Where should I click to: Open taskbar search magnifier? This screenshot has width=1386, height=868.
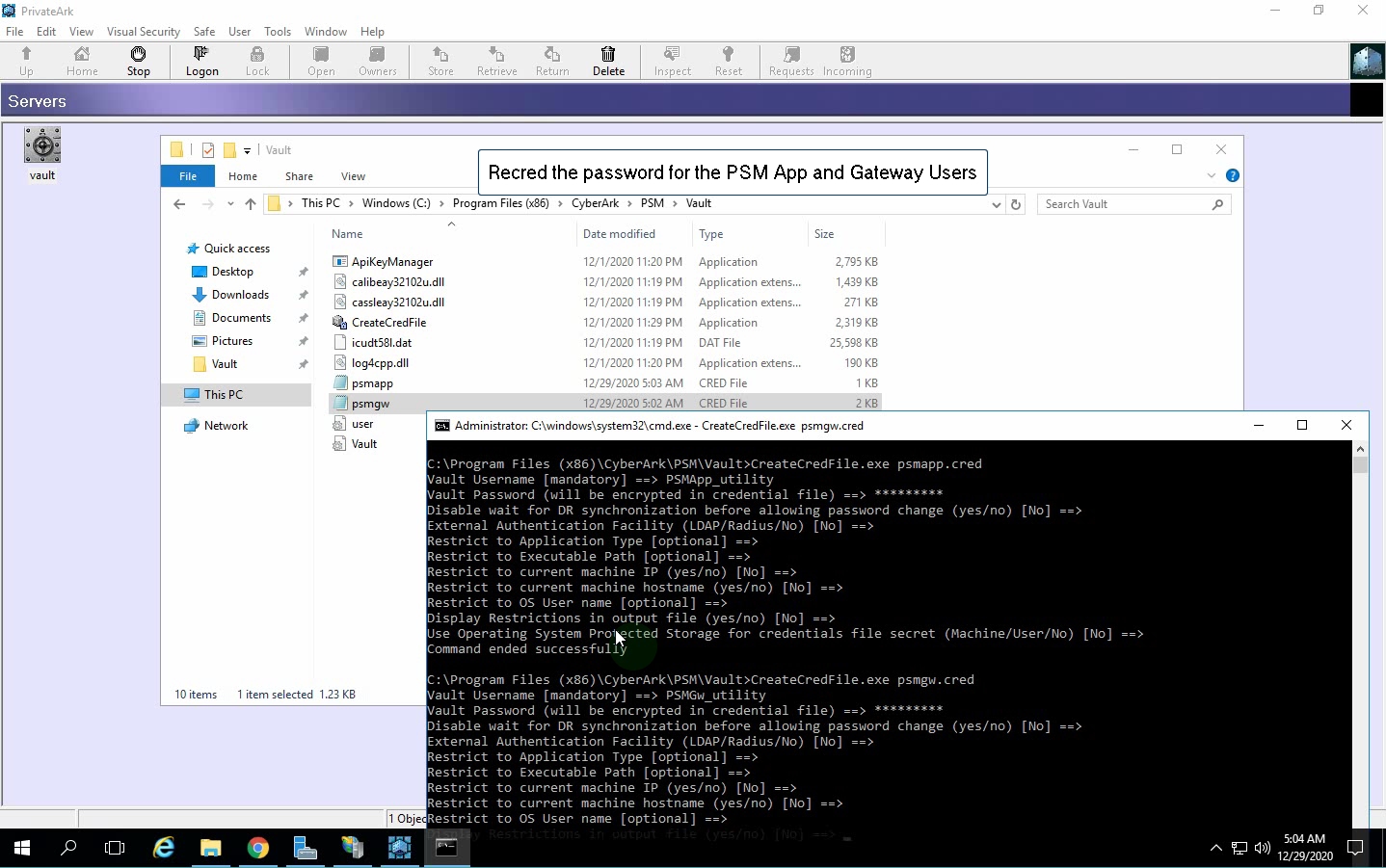click(x=68, y=848)
